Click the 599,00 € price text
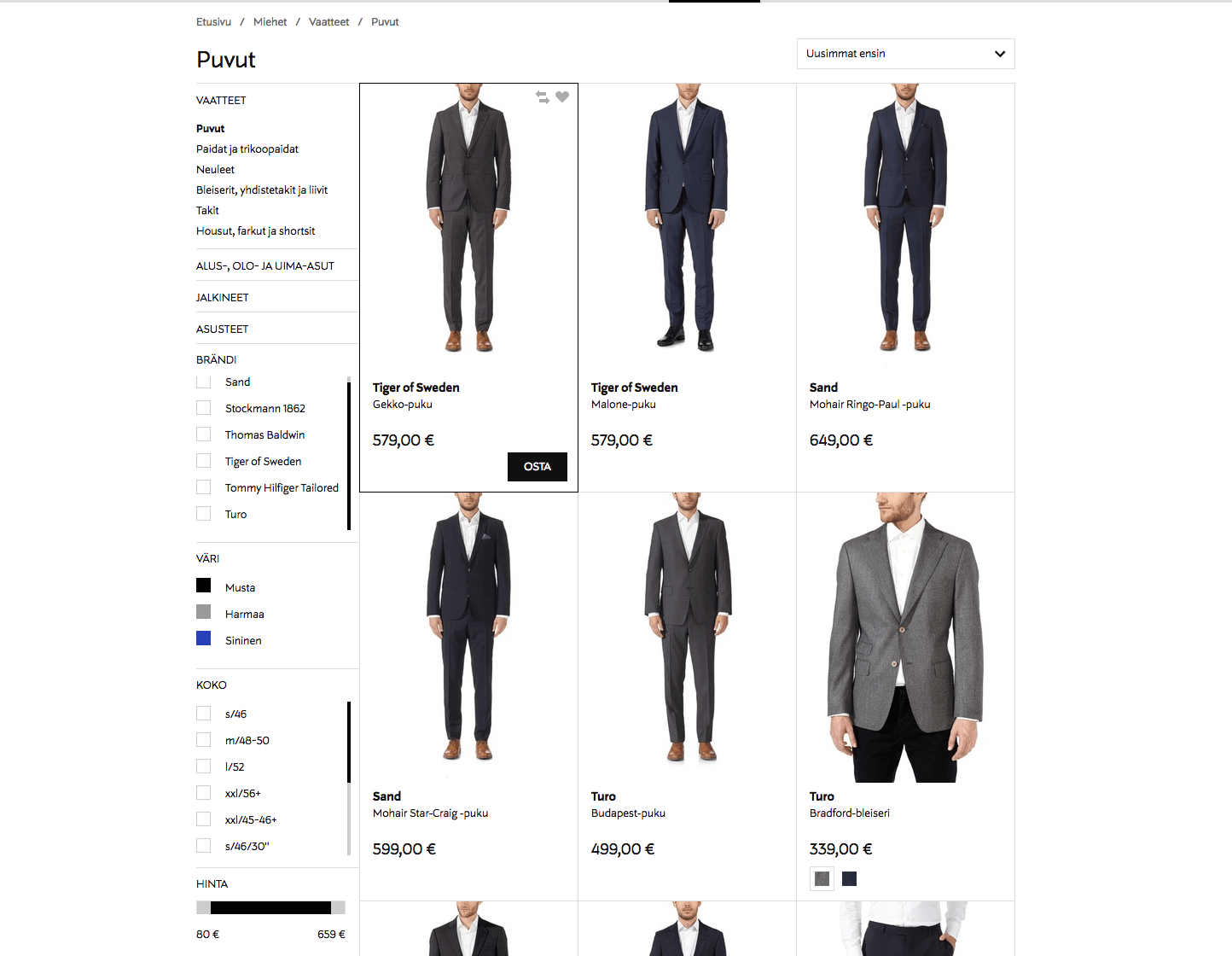Image resolution: width=1232 pixels, height=956 pixels. (404, 849)
